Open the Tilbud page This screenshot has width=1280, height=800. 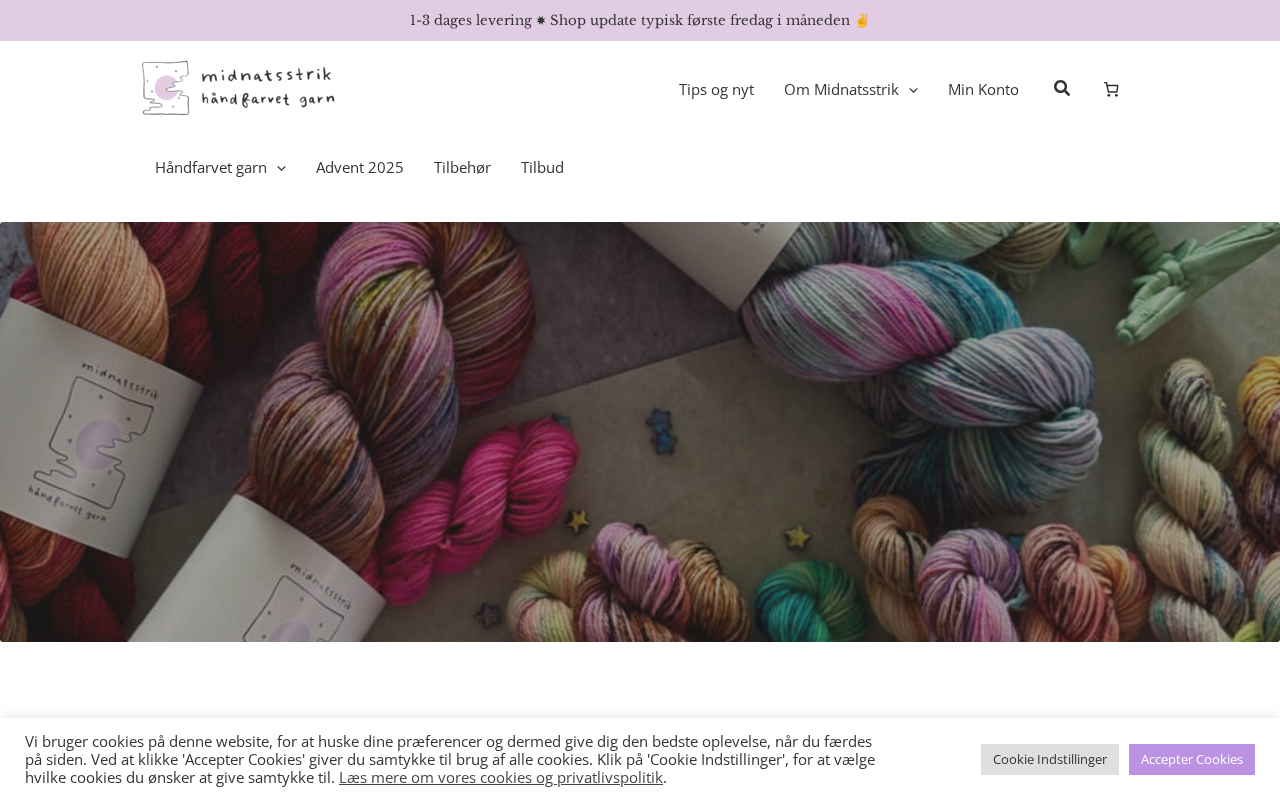[x=542, y=167]
